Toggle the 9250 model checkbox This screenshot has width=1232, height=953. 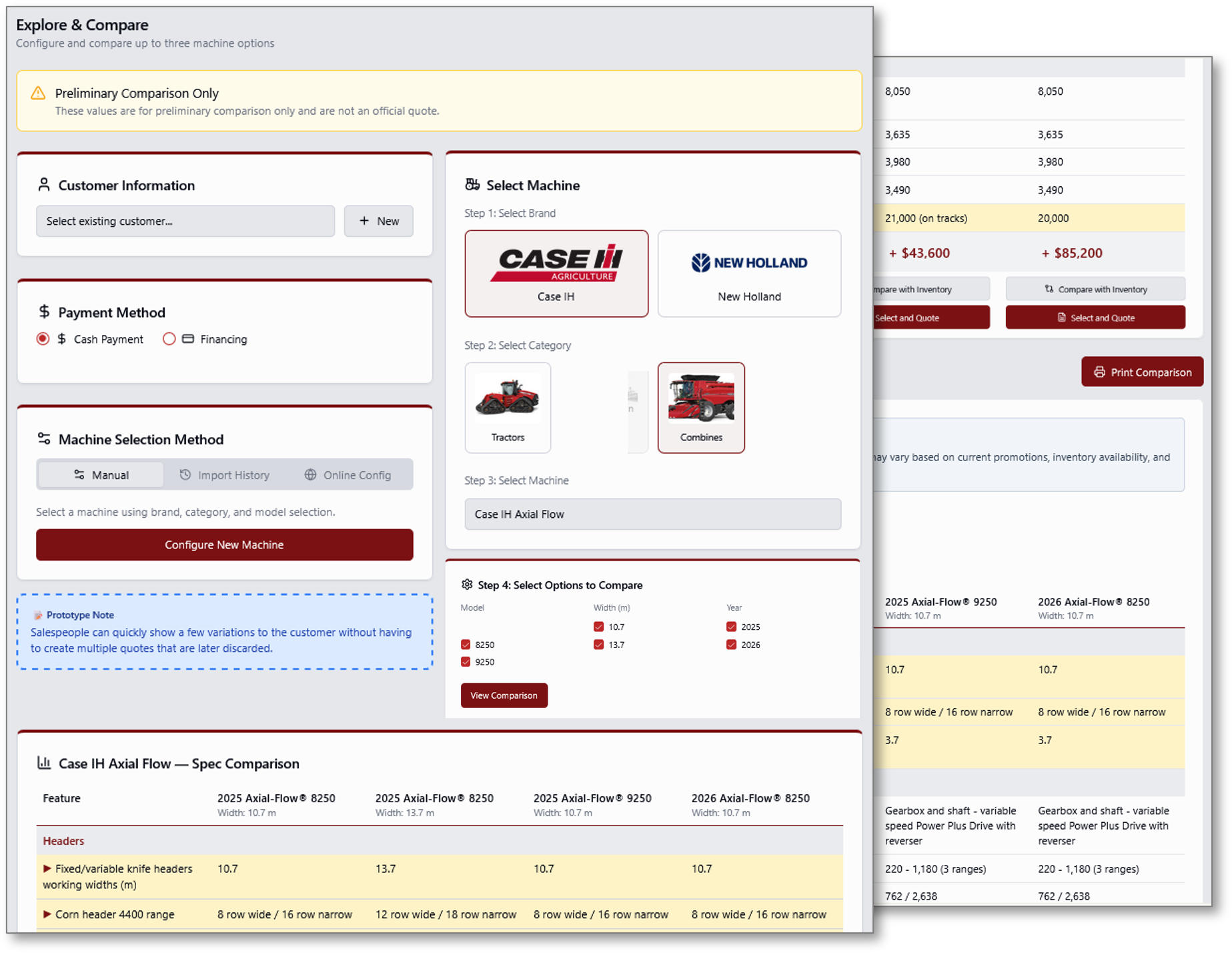point(466,662)
